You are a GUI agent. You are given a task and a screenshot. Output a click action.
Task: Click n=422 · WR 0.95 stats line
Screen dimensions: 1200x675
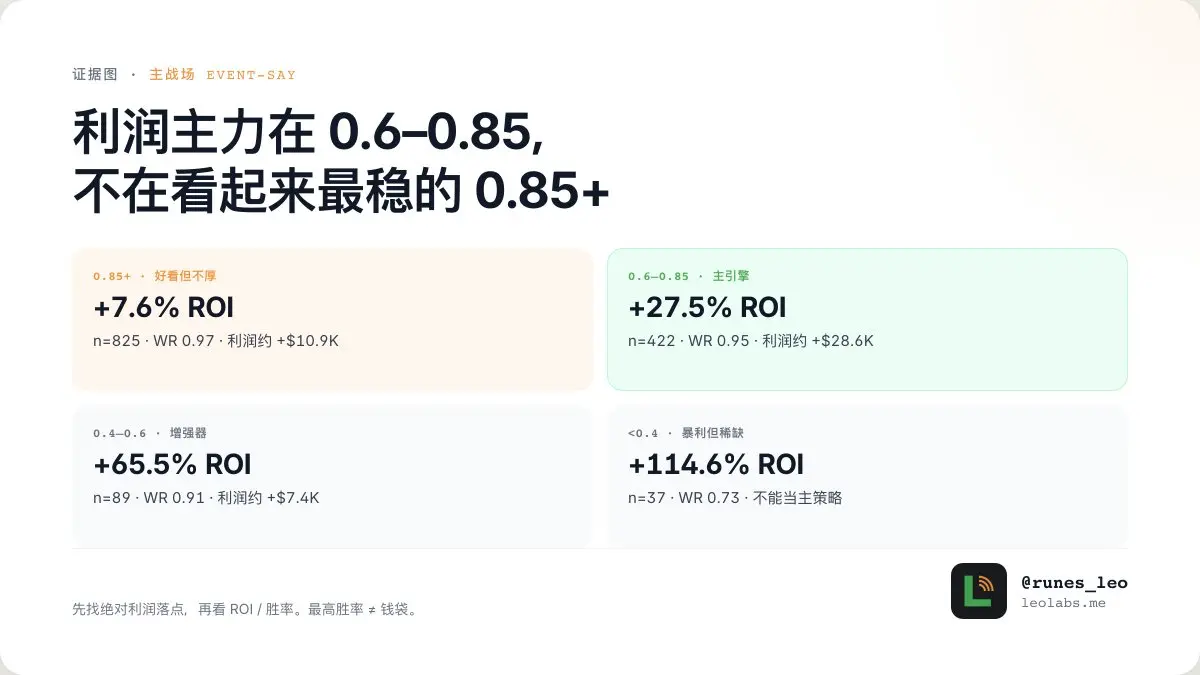[x=751, y=341]
